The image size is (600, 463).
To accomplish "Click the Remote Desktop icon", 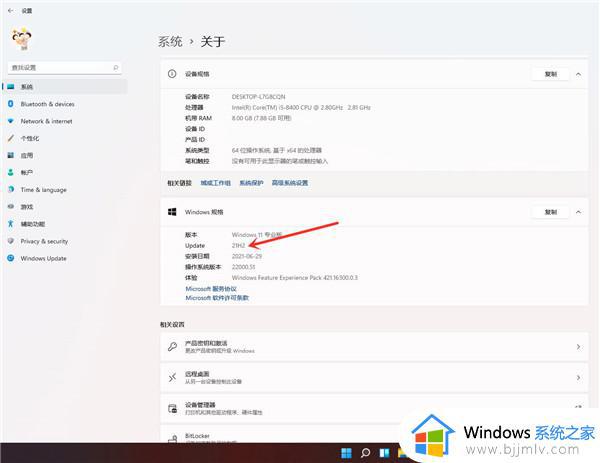I will click(172, 378).
